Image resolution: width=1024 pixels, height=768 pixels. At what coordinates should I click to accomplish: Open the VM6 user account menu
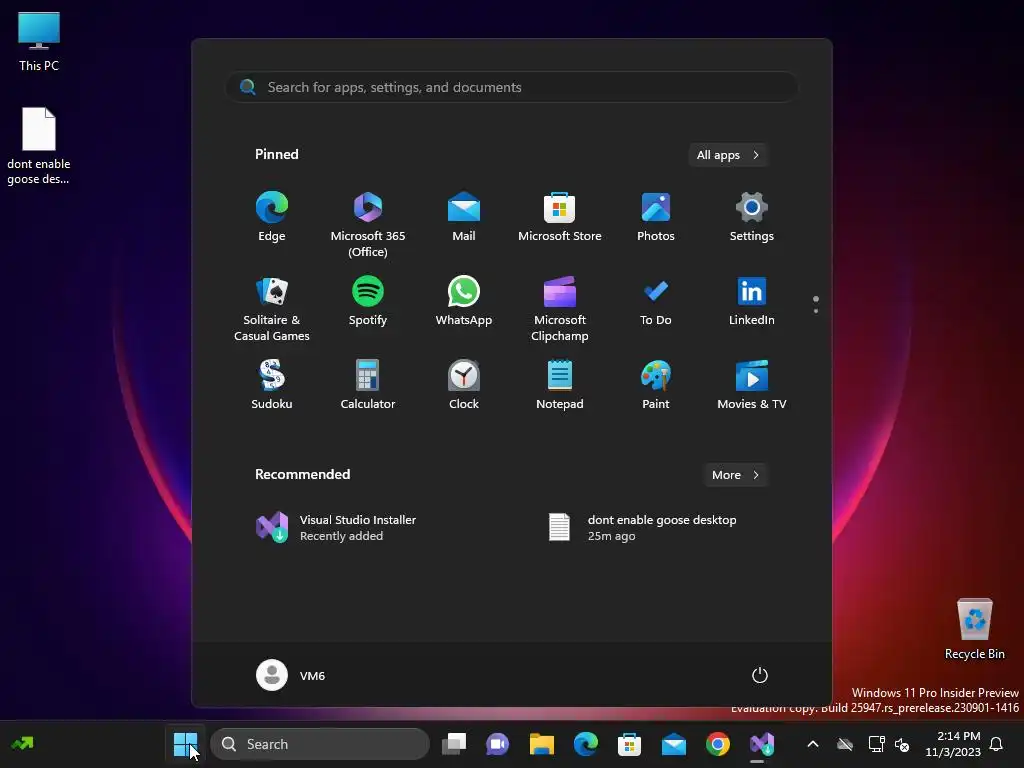(291, 675)
